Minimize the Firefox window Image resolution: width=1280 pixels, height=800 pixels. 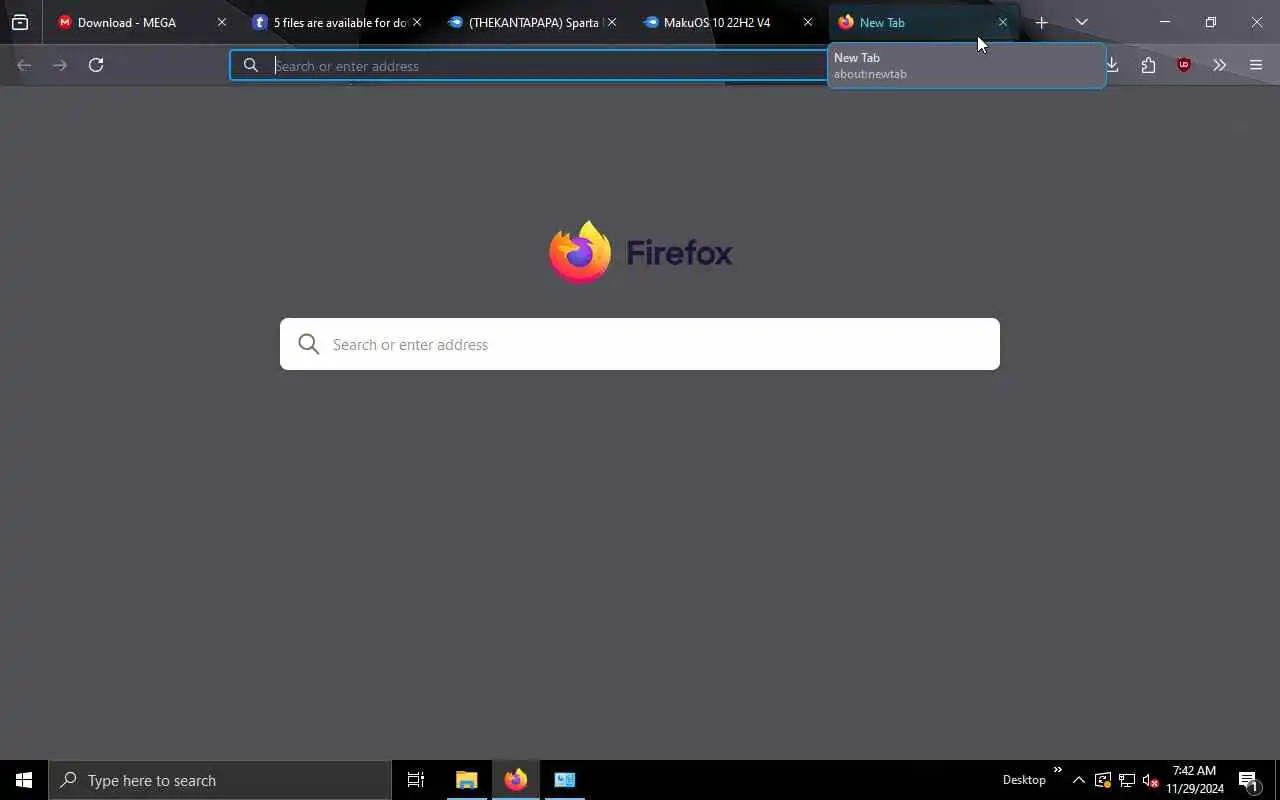(x=1165, y=22)
